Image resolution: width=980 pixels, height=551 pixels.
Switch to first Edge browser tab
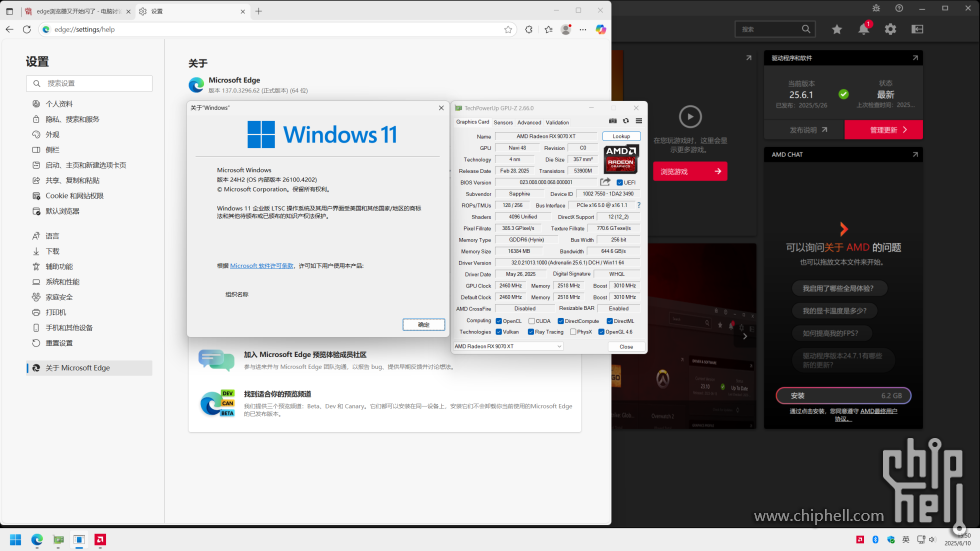(x=77, y=11)
